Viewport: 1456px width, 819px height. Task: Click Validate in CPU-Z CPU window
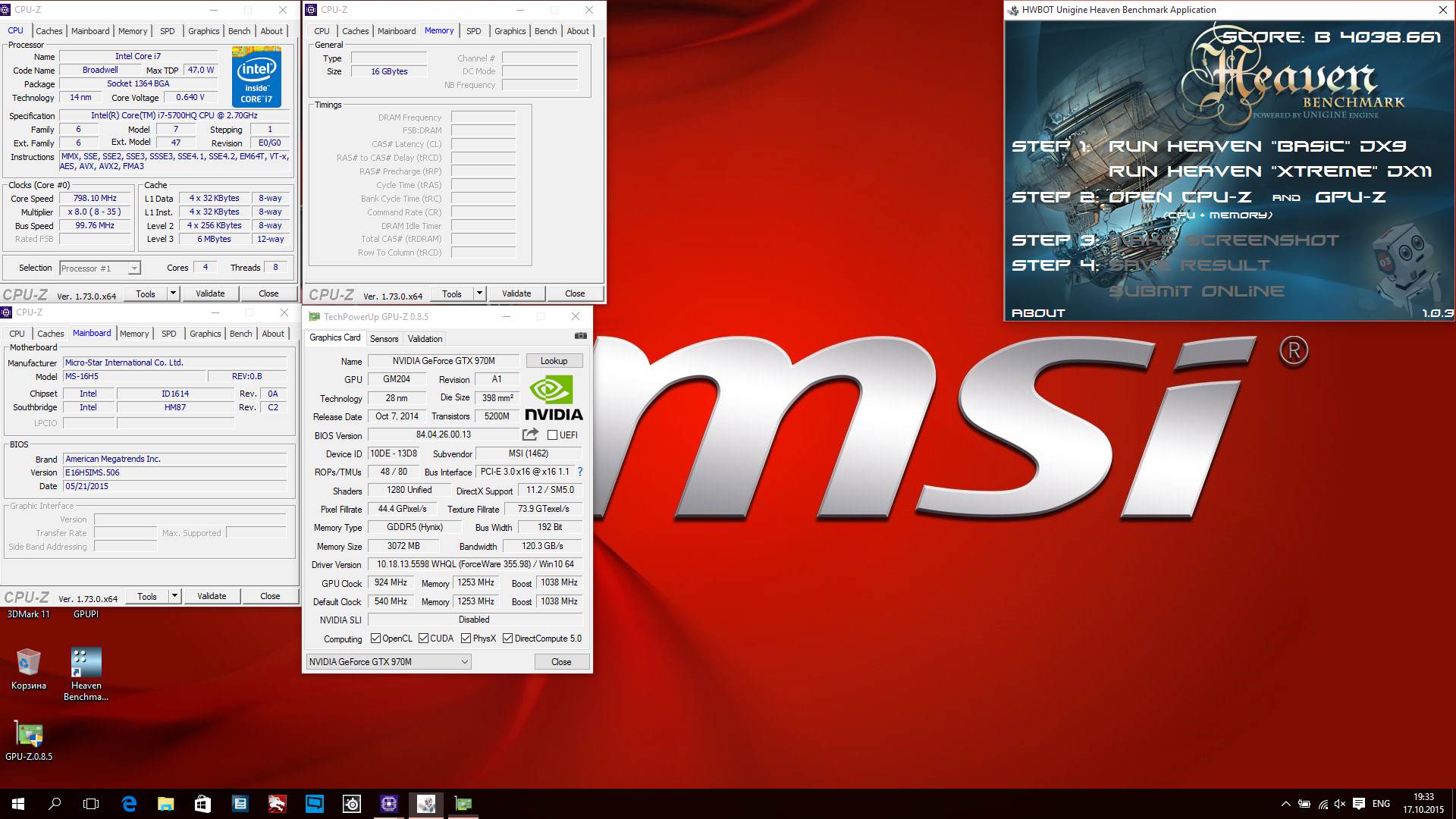(210, 293)
